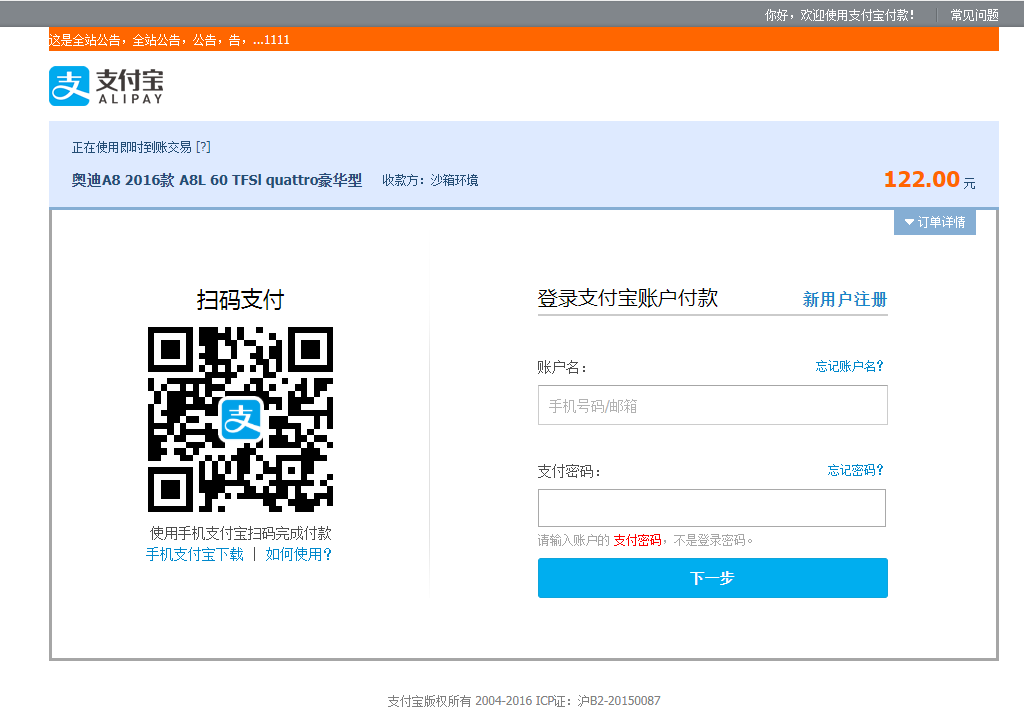
Task: Click the 支付宝版权所有 ICP footer text
Action: click(x=524, y=701)
